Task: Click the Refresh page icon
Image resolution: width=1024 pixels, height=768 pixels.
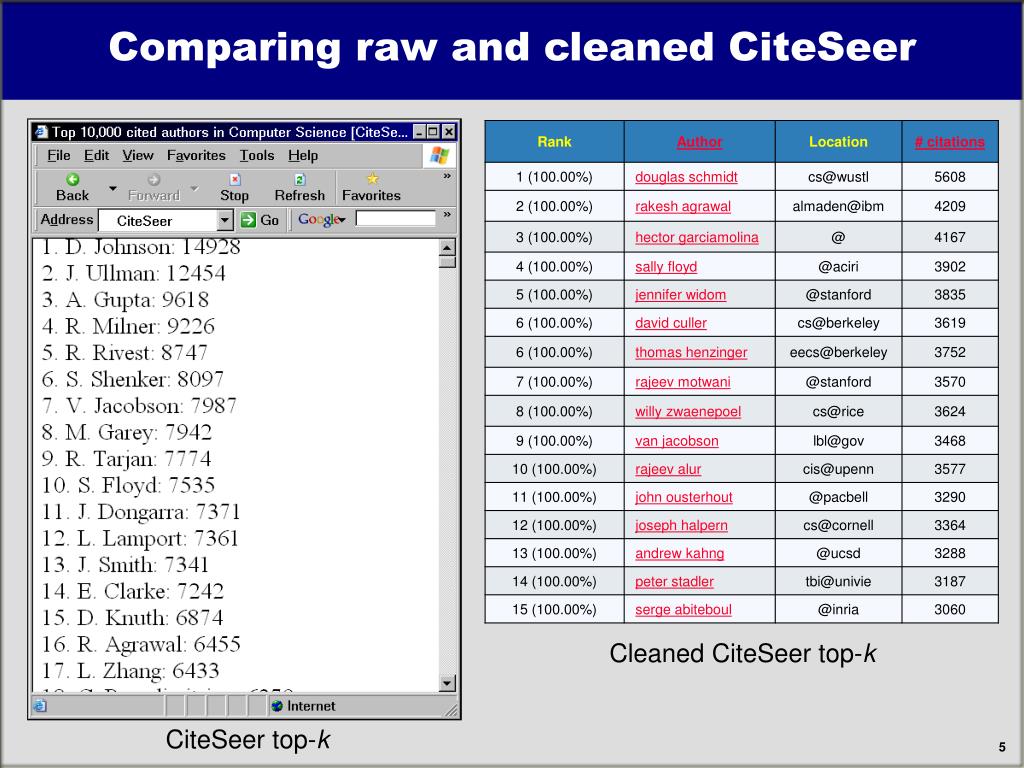Action: click(300, 179)
